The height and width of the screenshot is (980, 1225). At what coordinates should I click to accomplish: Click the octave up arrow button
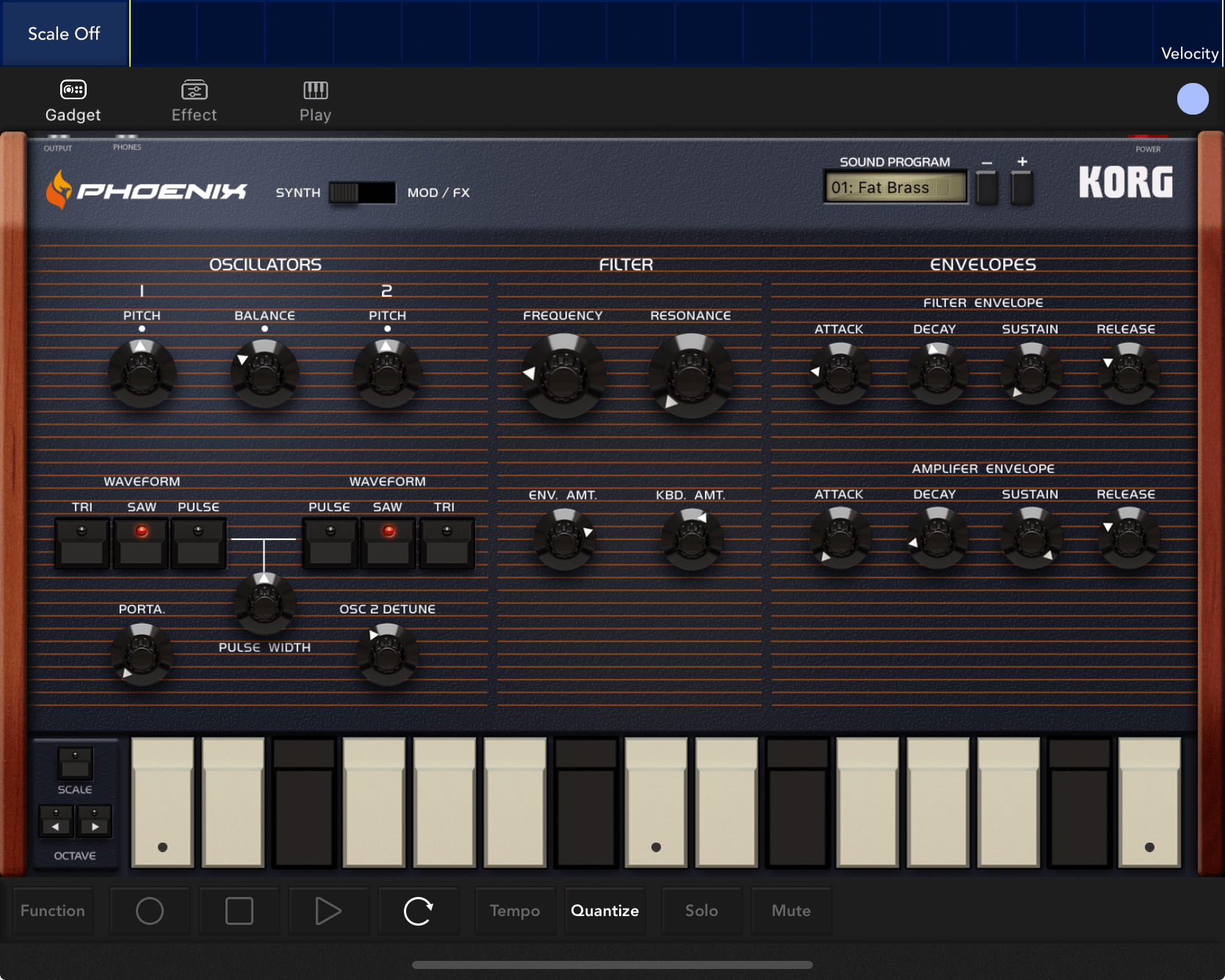[94, 821]
